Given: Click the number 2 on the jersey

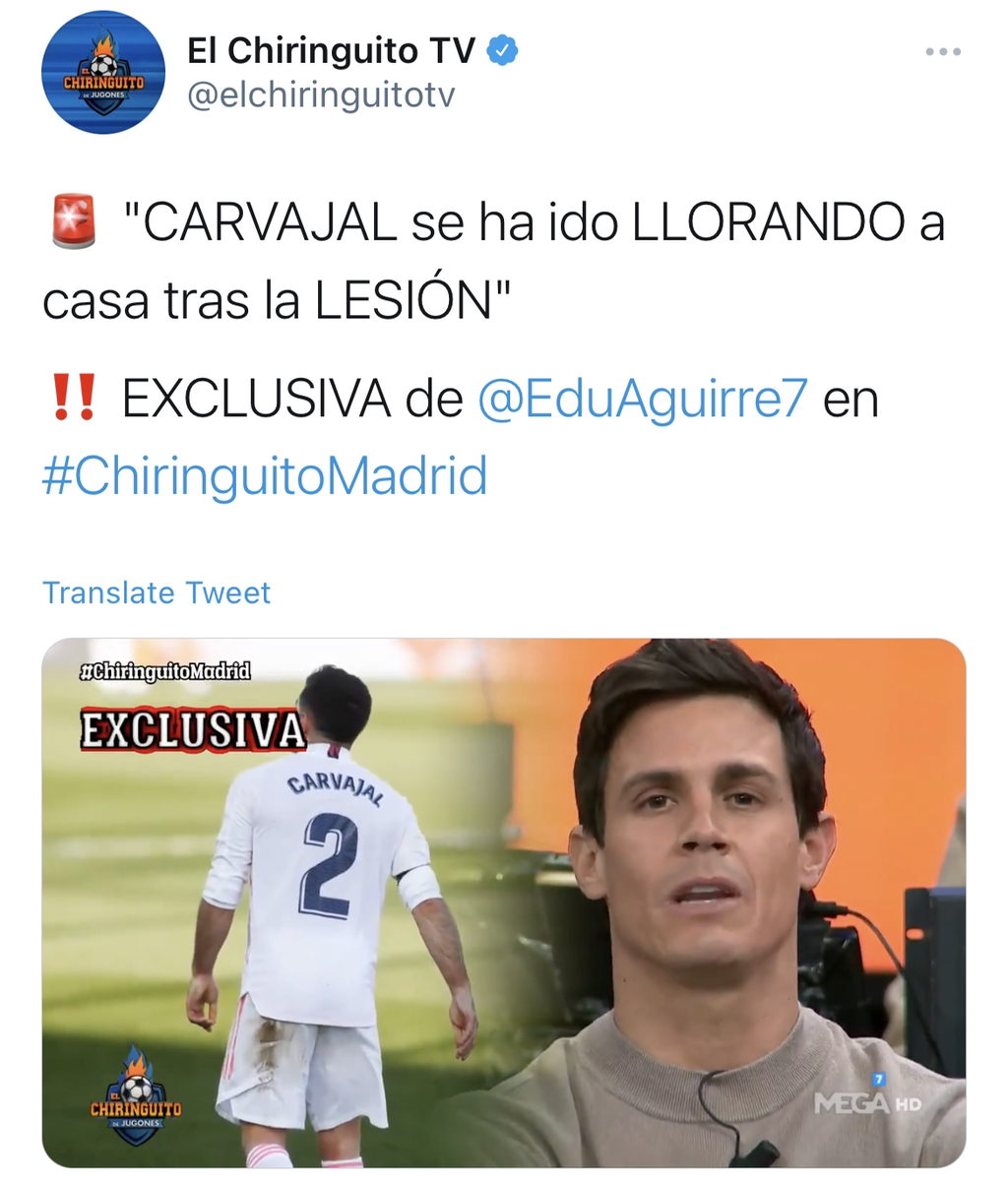Looking at the screenshot, I should tap(330, 865).
